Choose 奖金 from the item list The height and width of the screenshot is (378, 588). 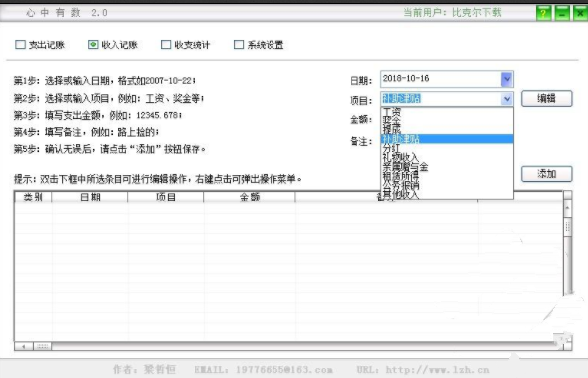click(x=447, y=120)
